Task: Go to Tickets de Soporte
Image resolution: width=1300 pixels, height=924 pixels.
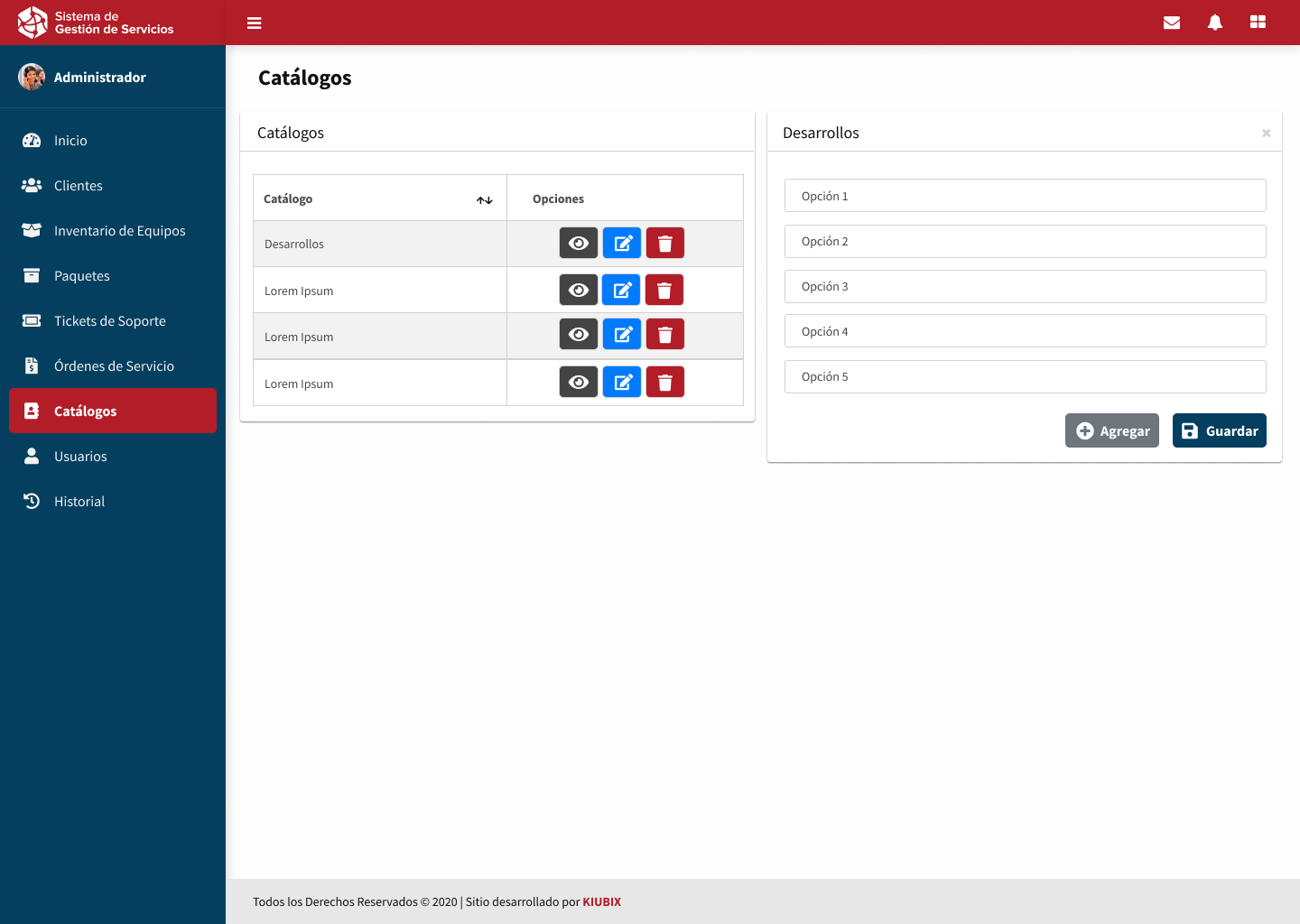Action: [x=110, y=321]
